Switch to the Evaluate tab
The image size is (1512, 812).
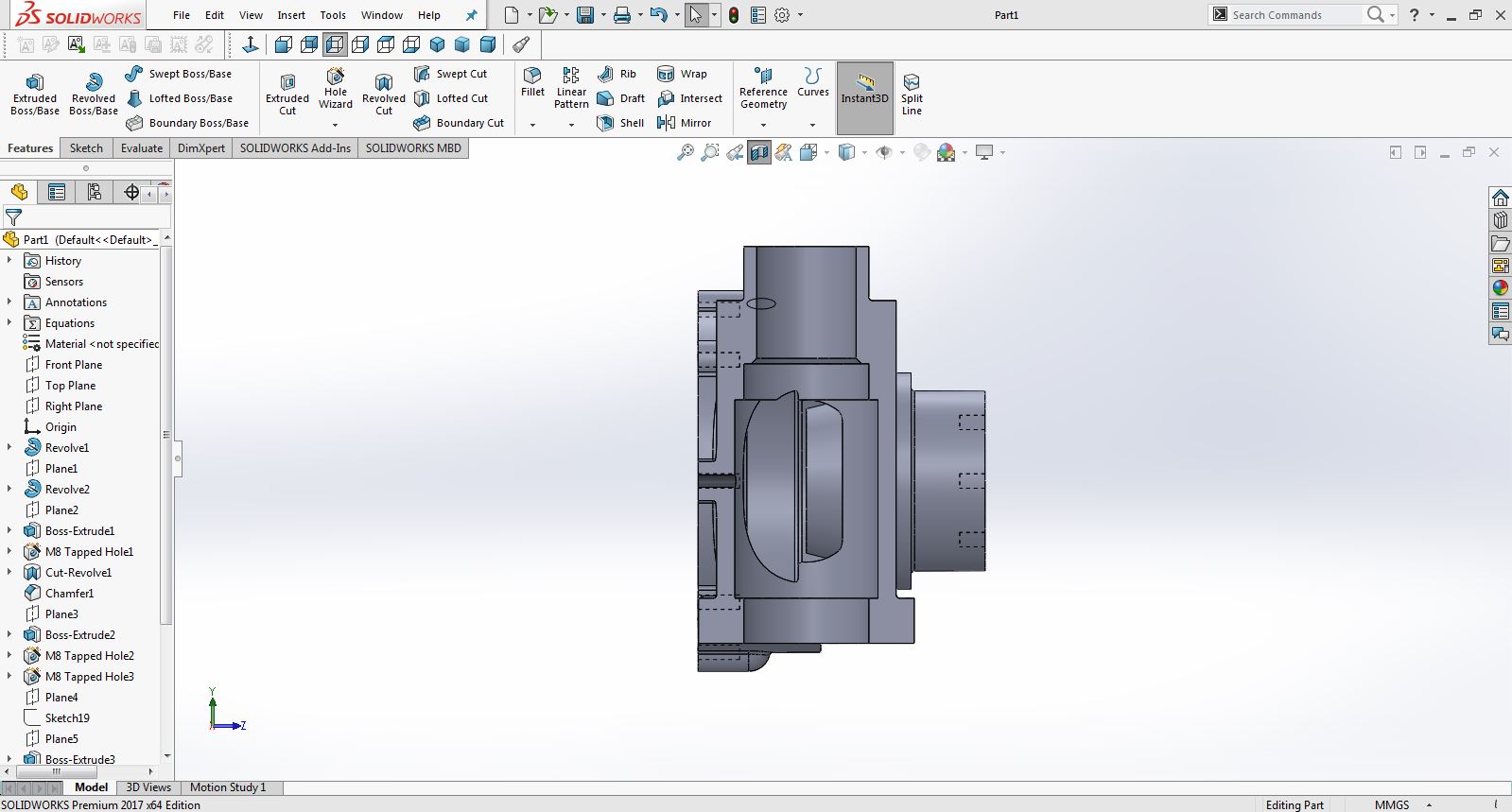click(142, 148)
